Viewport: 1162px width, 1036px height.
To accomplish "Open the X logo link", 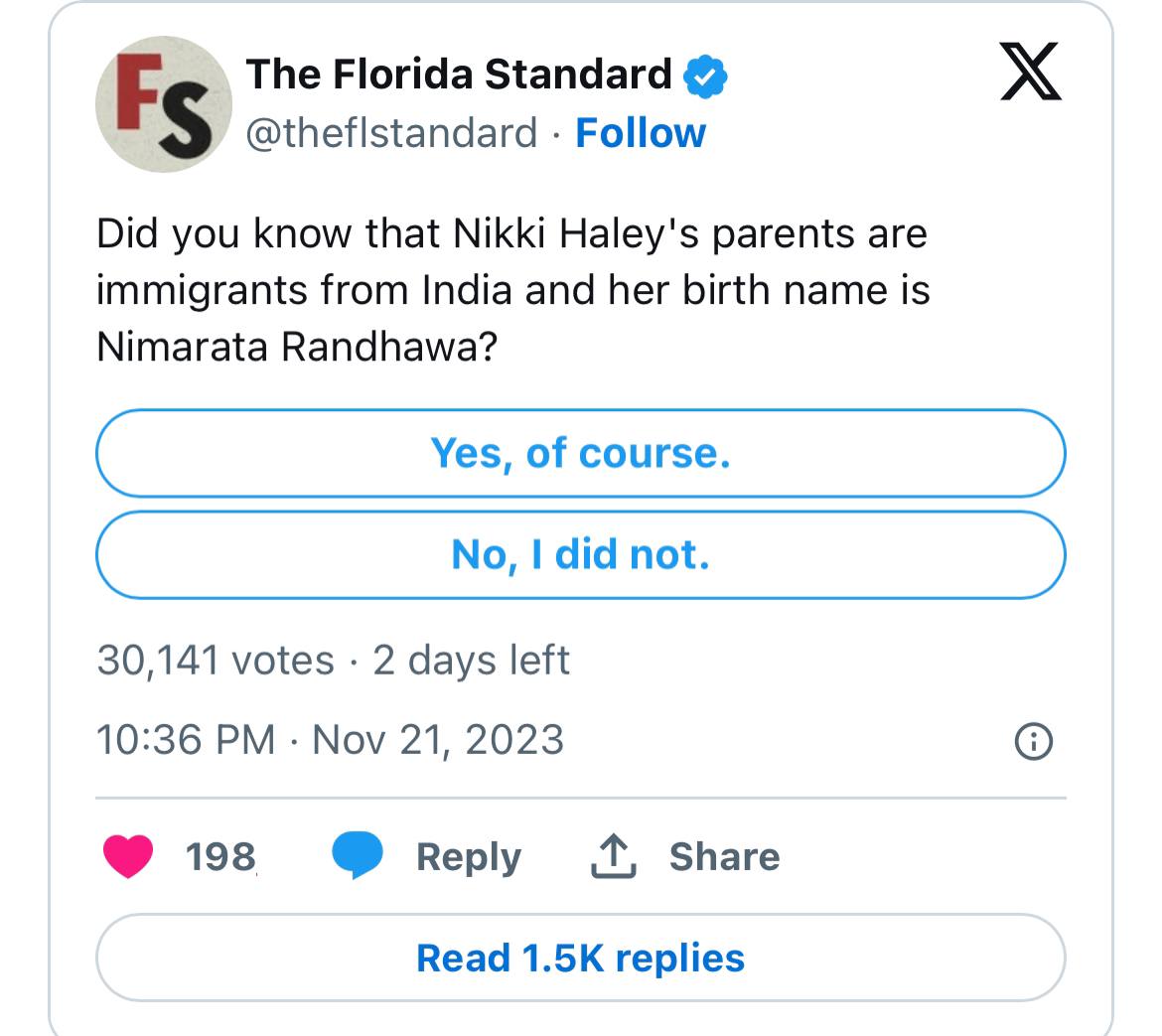I will (x=1030, y=73).
